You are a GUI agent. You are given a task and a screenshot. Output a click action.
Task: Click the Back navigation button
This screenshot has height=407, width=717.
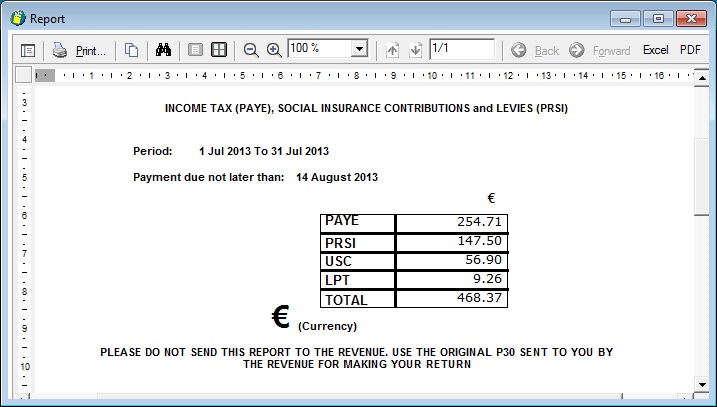[535, 50]
